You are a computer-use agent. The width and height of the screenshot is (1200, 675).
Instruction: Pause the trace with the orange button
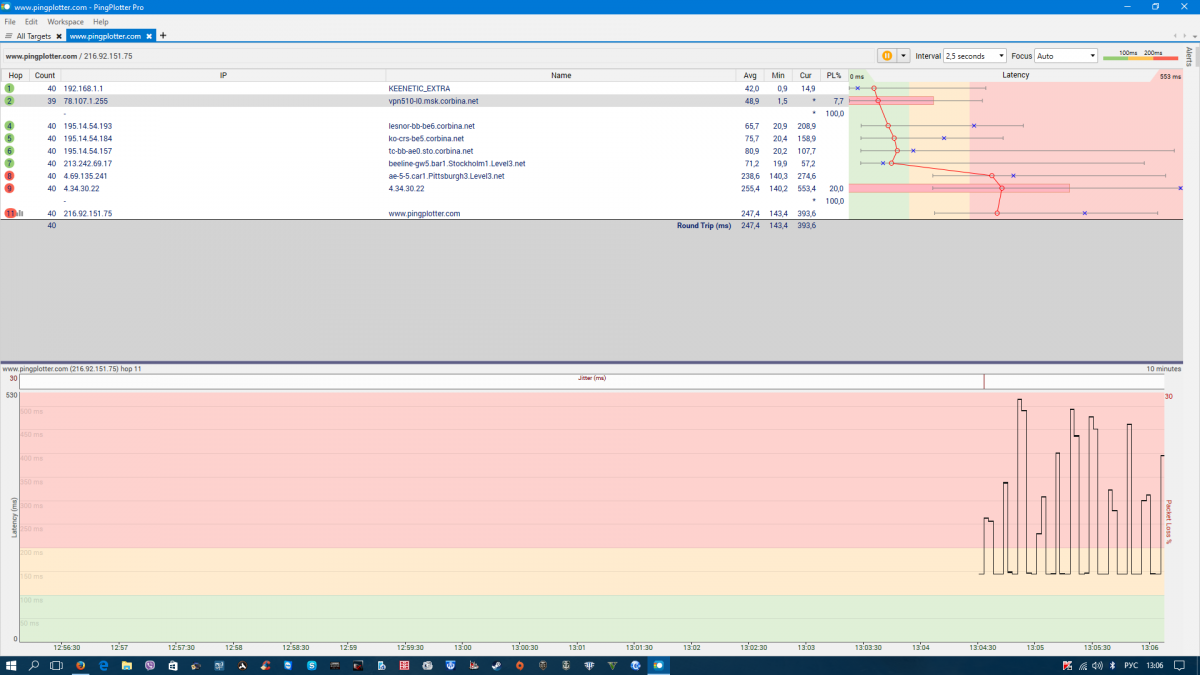(886, 56)
